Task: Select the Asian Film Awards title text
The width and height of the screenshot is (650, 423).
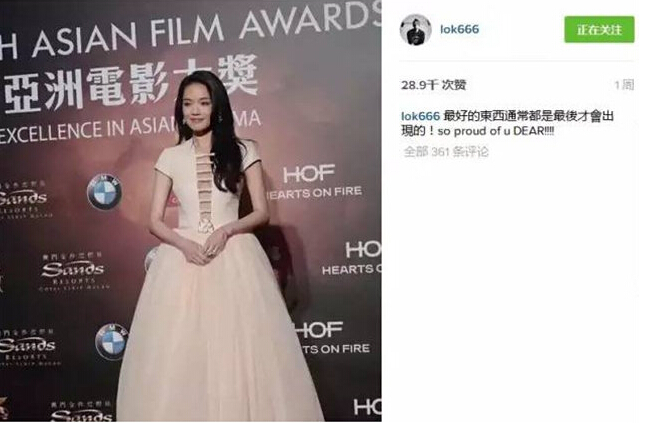Action: coord(191,29)
